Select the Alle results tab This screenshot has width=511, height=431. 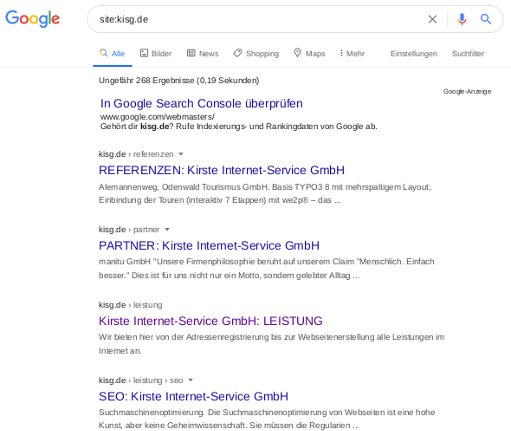coord(112,53)
